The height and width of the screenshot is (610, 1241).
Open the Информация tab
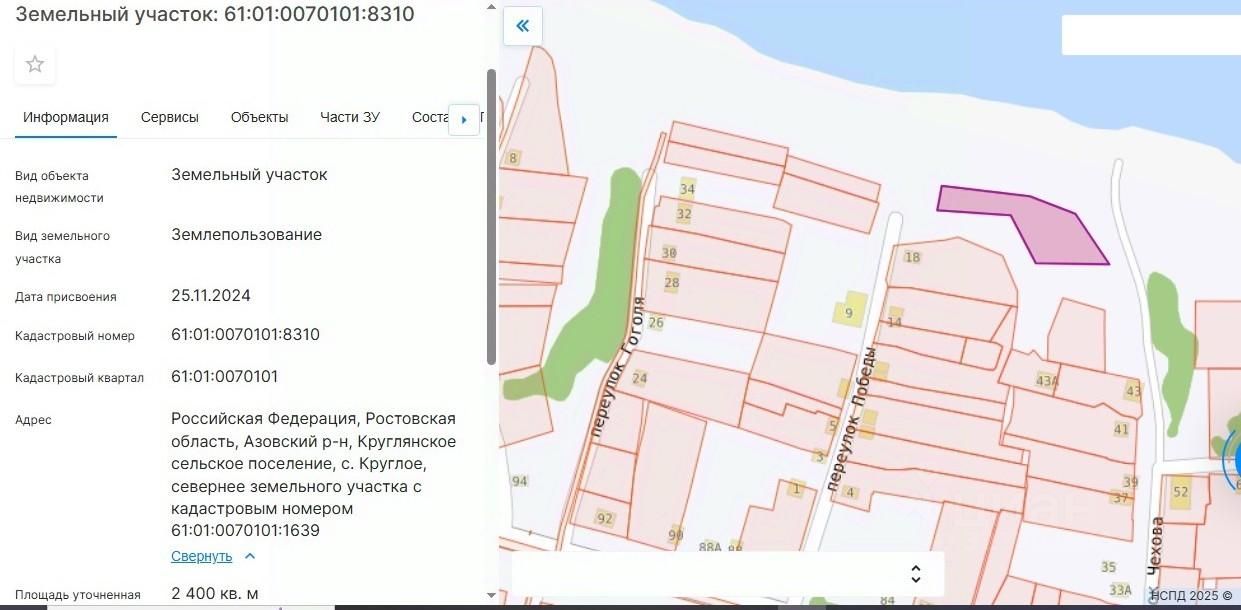click(x=66, y=117)
